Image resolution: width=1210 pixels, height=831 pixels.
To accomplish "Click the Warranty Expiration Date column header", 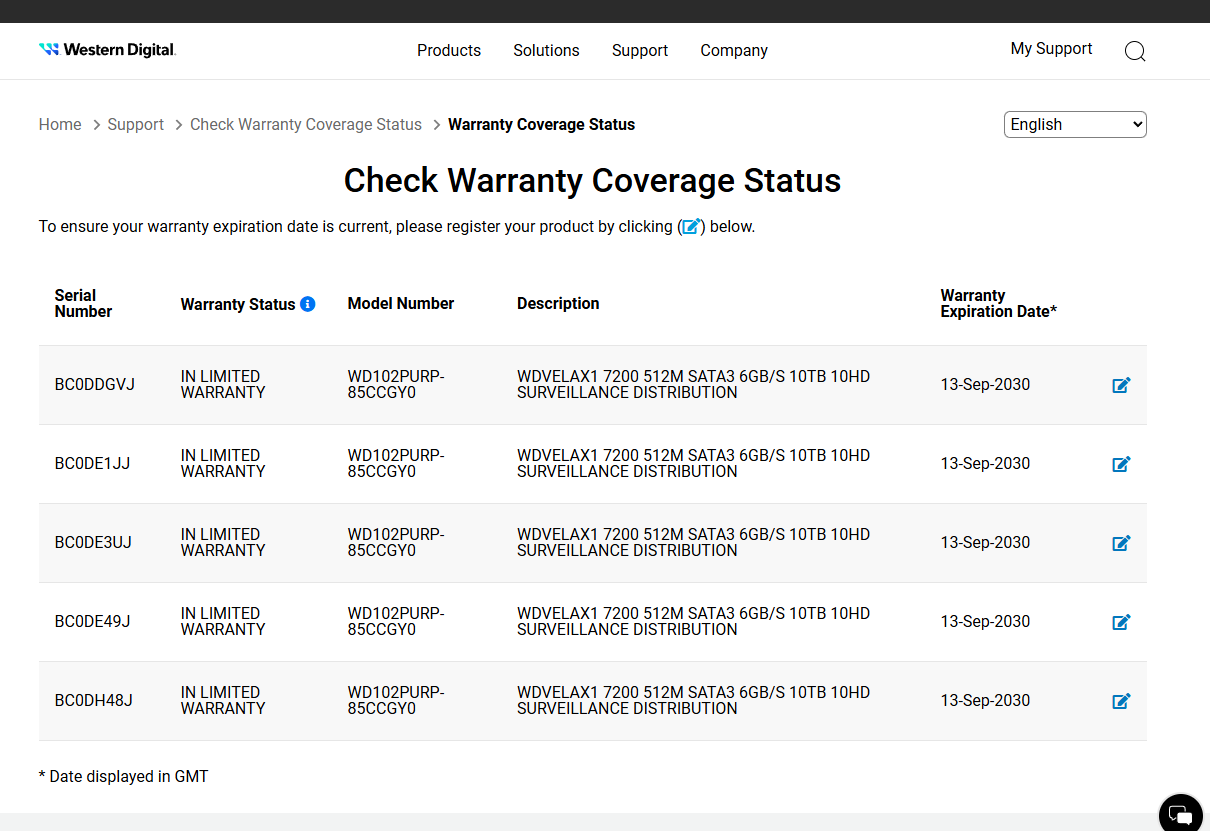I will 998,303.
